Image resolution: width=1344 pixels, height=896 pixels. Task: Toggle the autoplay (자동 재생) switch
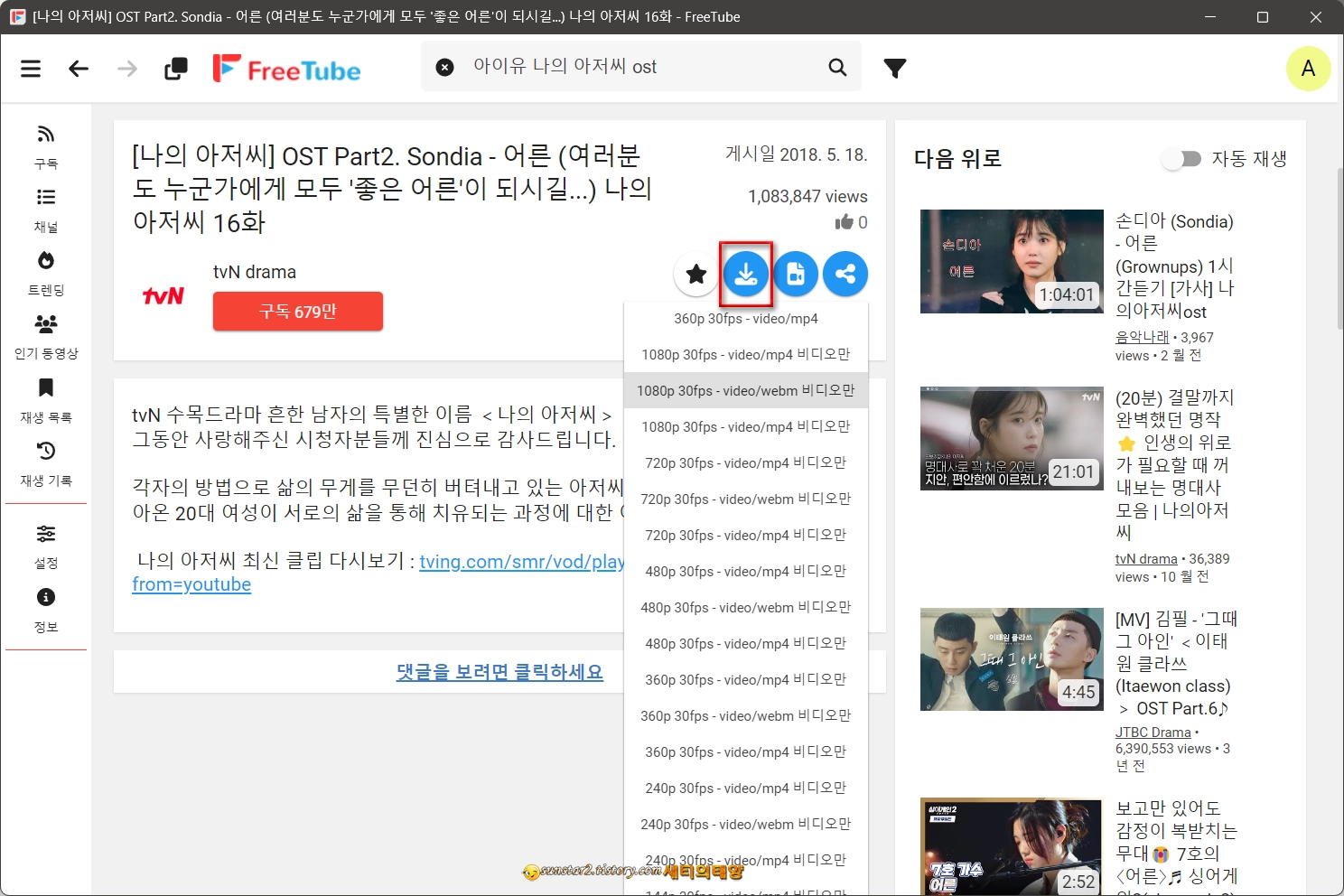[1181, 159]
